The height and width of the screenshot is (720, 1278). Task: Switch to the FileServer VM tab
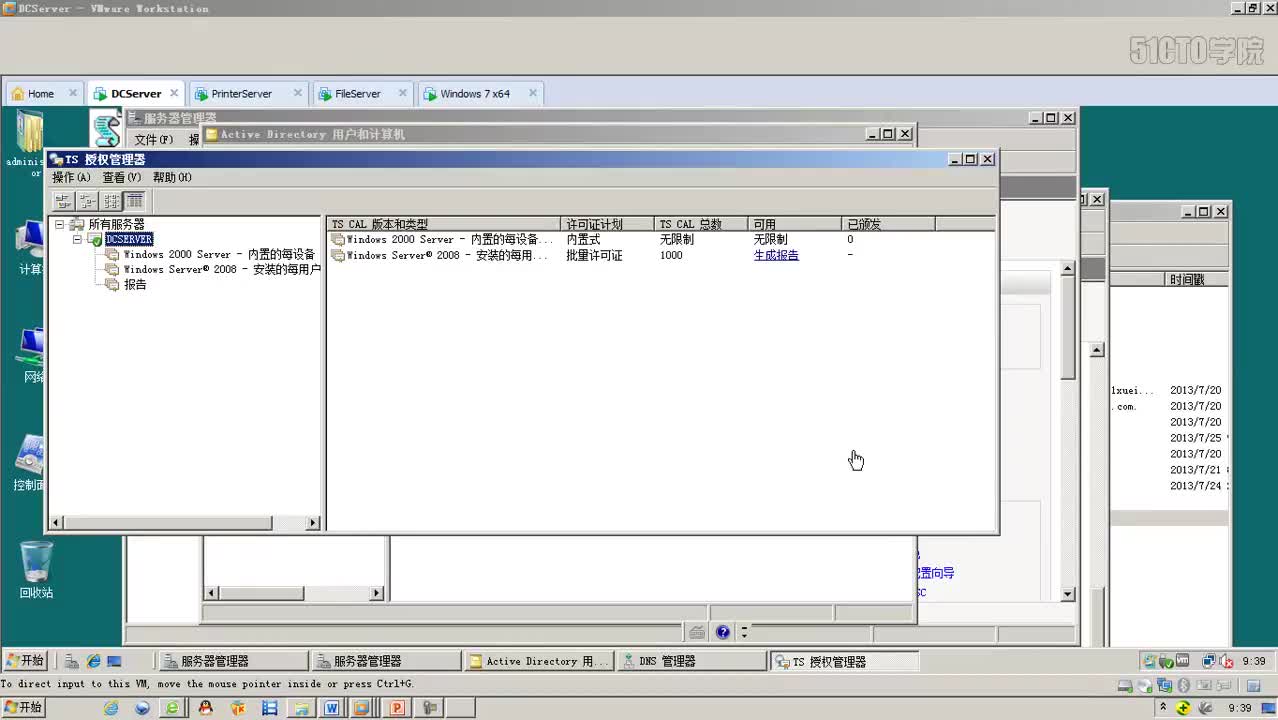click(x=362, y=93)
